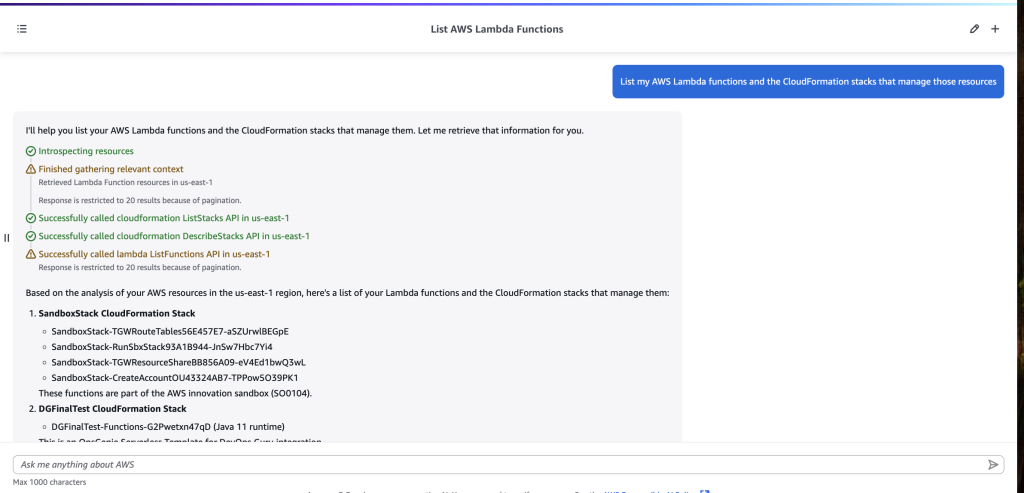Click check icon beside ListStacks API step
The image size is (1024, 493).
click(x=31, y=218)
